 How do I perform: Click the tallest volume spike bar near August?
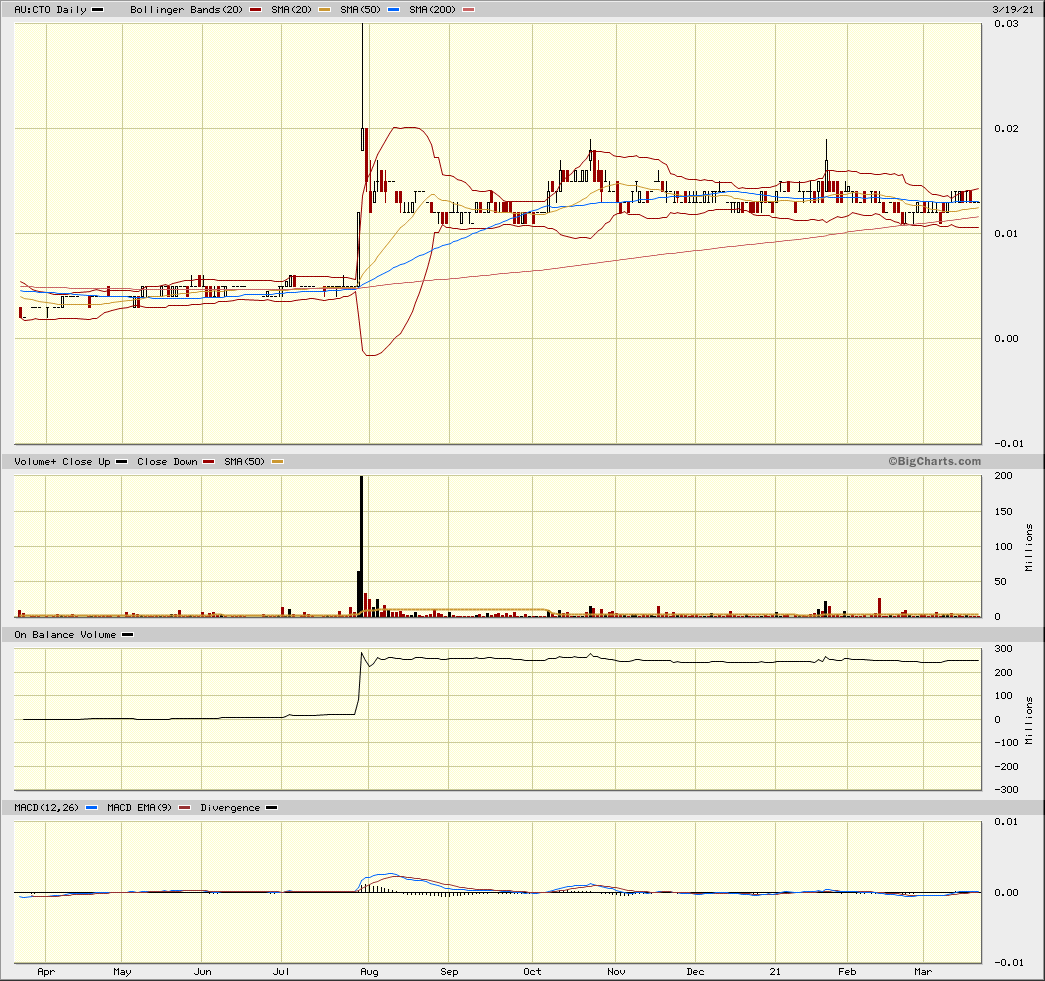point(361,546)
